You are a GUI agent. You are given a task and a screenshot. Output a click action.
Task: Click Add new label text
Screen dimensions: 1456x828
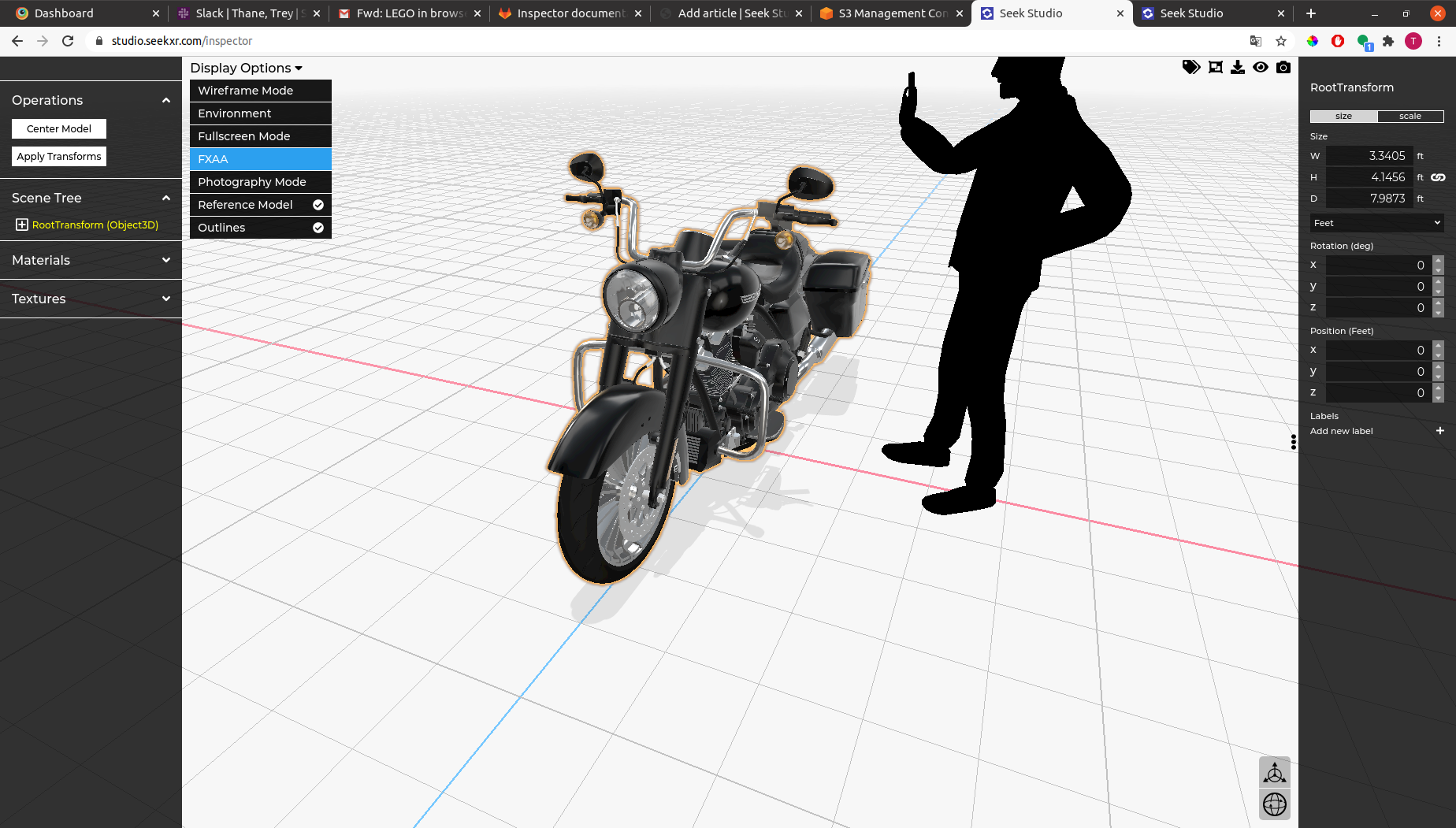tap(1341, 431)
